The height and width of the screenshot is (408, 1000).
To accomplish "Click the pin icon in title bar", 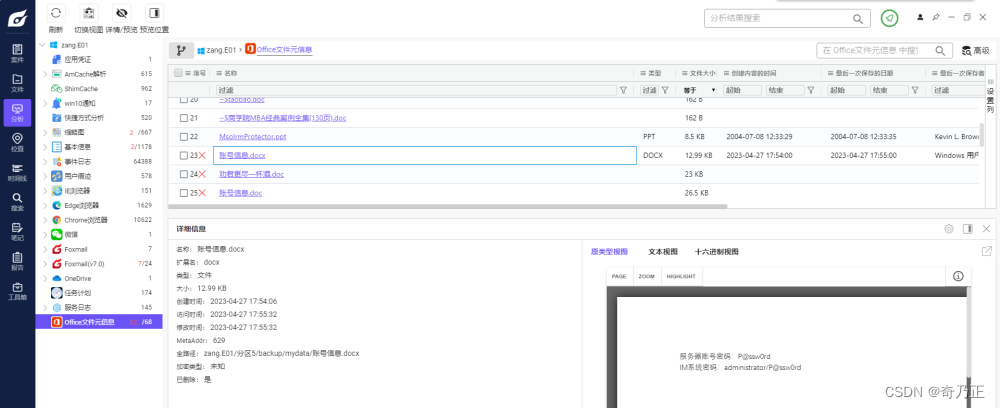I will (936, 17).
